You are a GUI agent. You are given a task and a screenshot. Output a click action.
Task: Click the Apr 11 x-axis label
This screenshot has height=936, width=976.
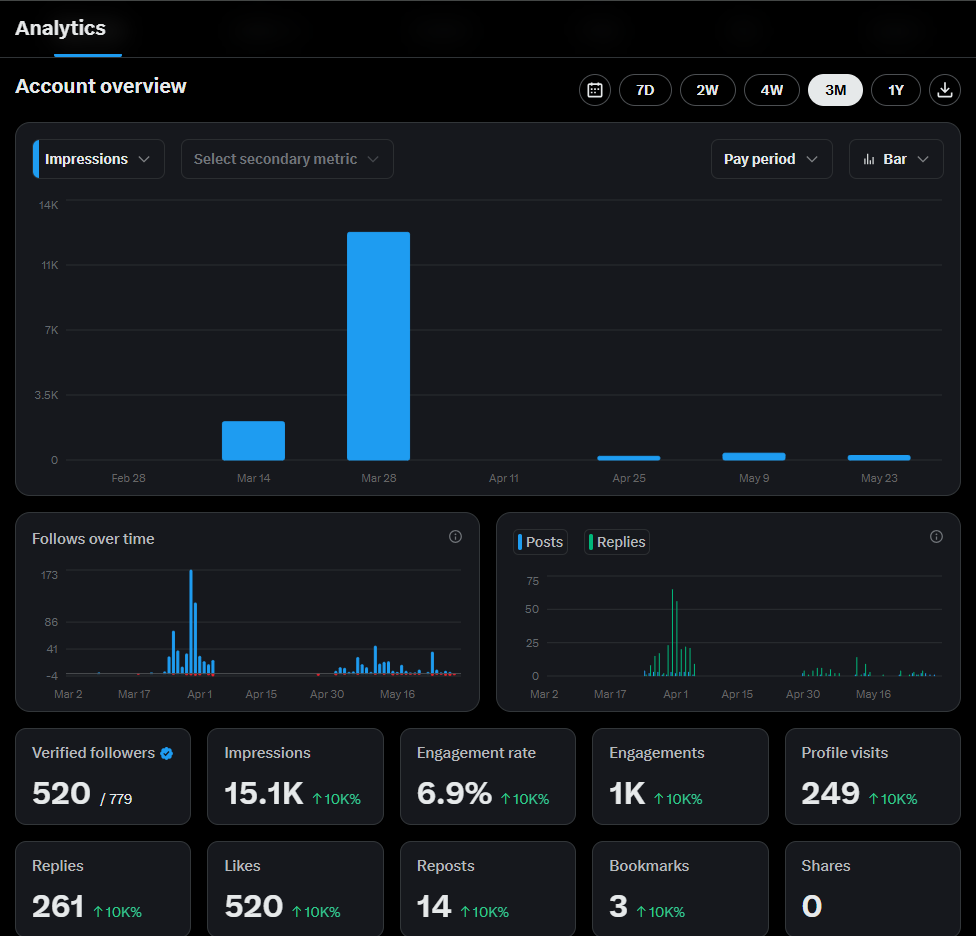(x=504, y=478)
